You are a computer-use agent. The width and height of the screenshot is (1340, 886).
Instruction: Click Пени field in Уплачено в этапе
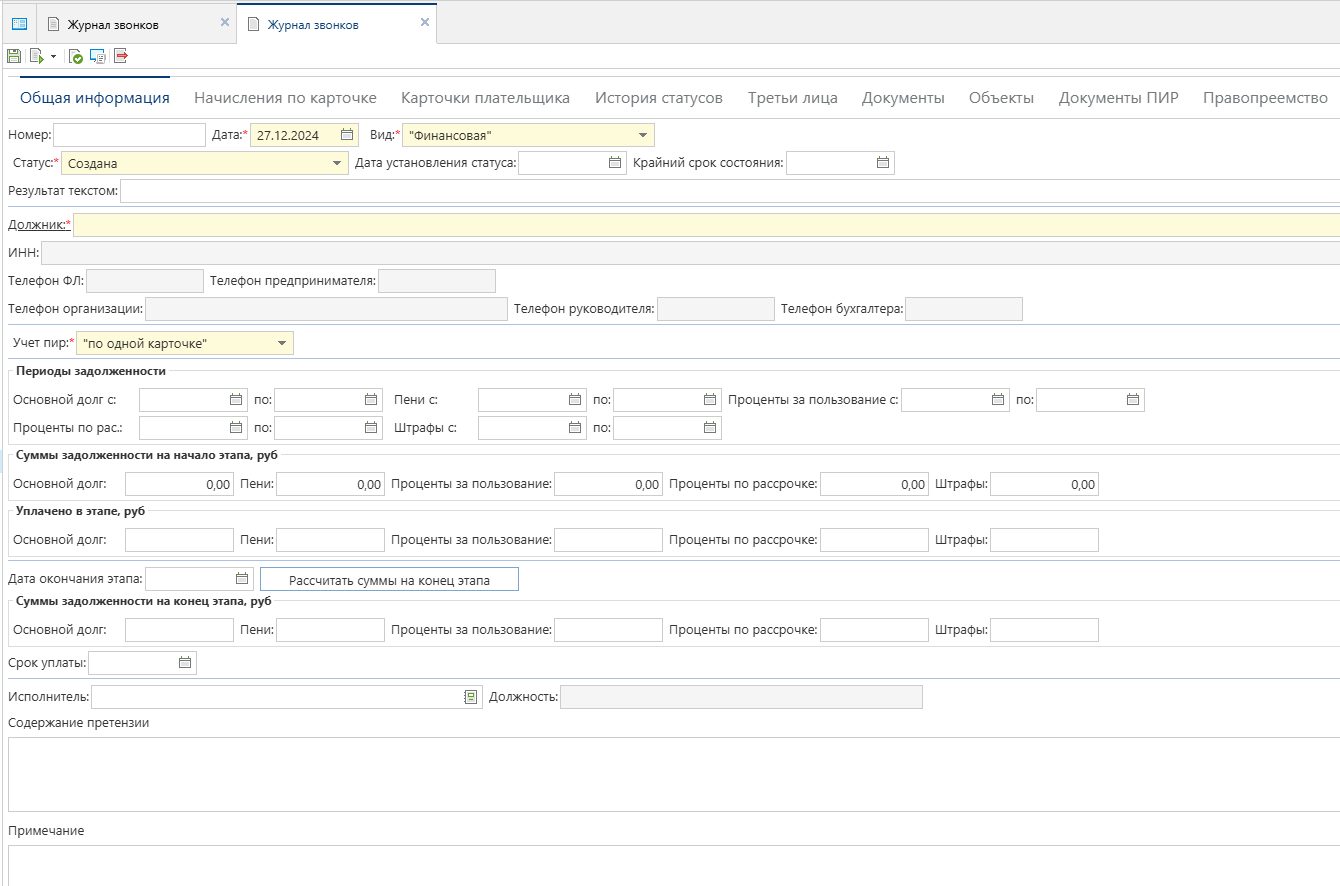pyautogui.click(x=330, y=540)
